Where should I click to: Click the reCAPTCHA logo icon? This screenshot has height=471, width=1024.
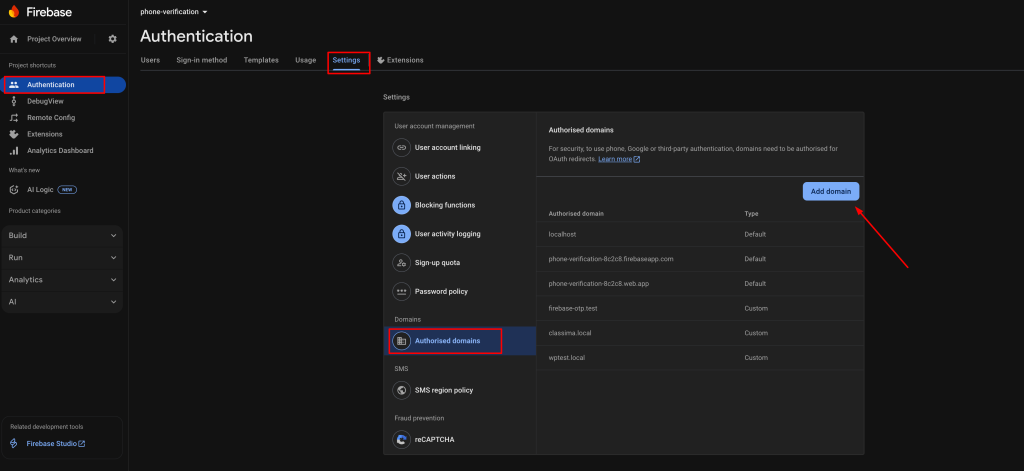(401, 440)
